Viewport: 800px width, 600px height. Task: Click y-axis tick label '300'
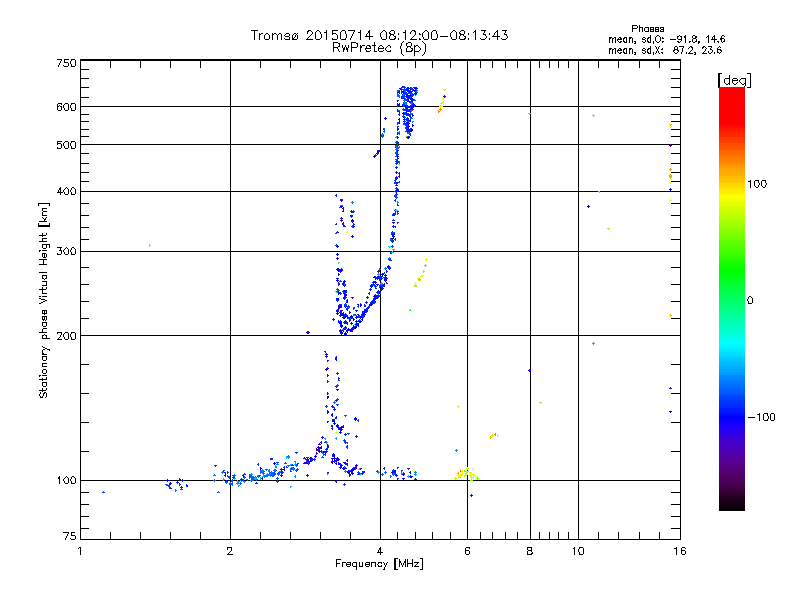66,252
